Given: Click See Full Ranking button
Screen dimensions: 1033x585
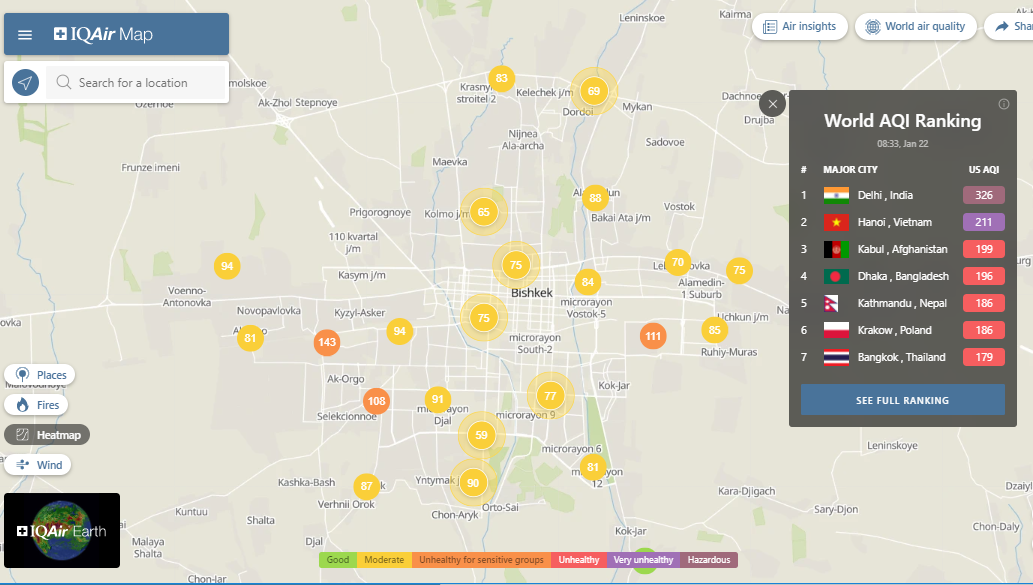Looking at the screenshot, I should coord(902,400).
